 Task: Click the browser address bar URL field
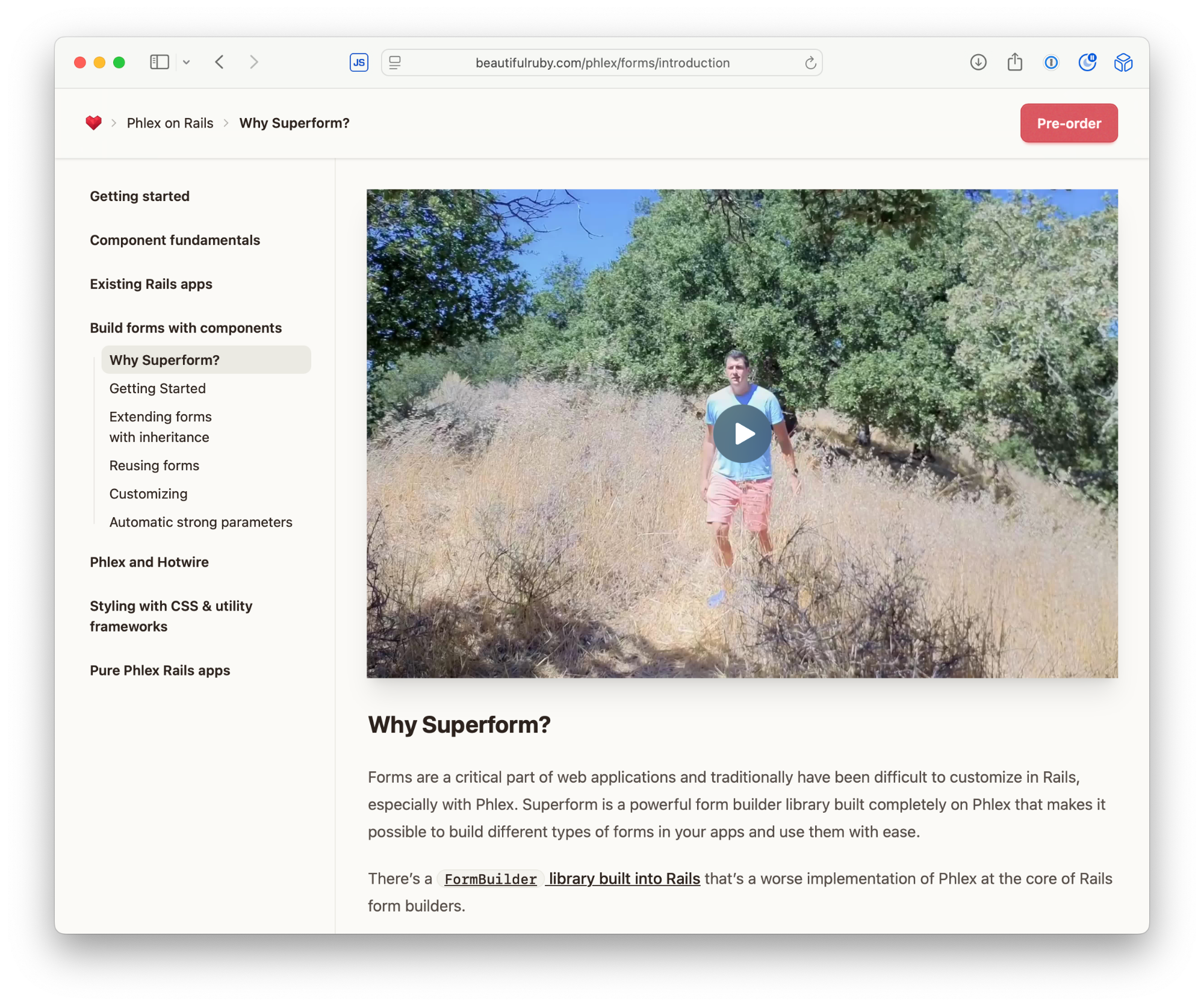click(602, 63)
